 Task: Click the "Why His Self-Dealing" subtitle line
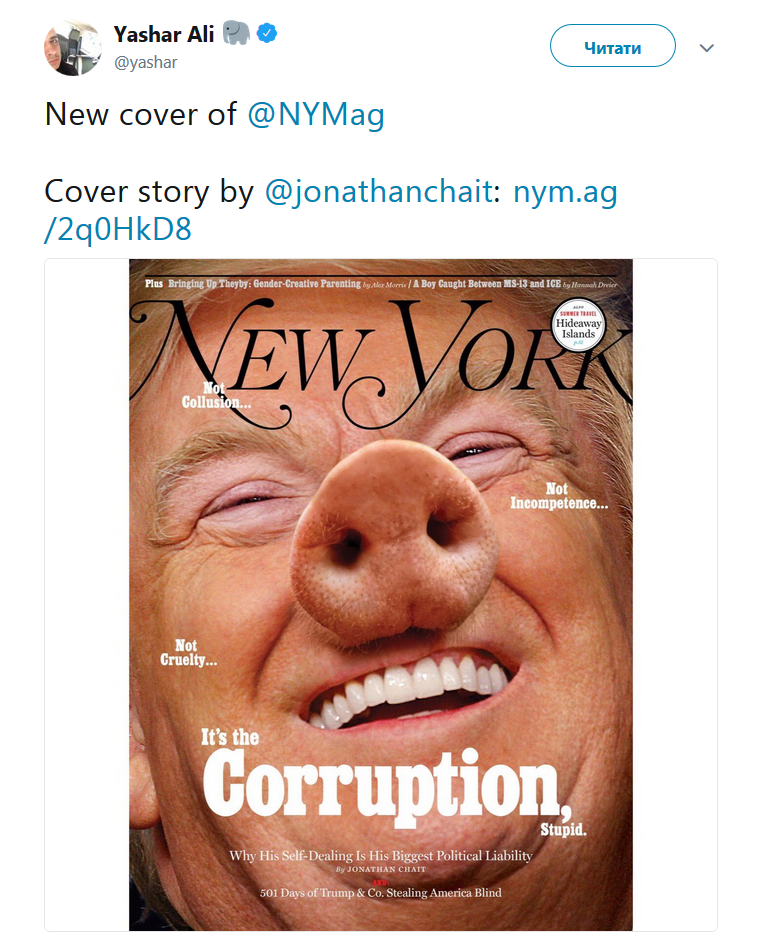[x=380, y=855]
